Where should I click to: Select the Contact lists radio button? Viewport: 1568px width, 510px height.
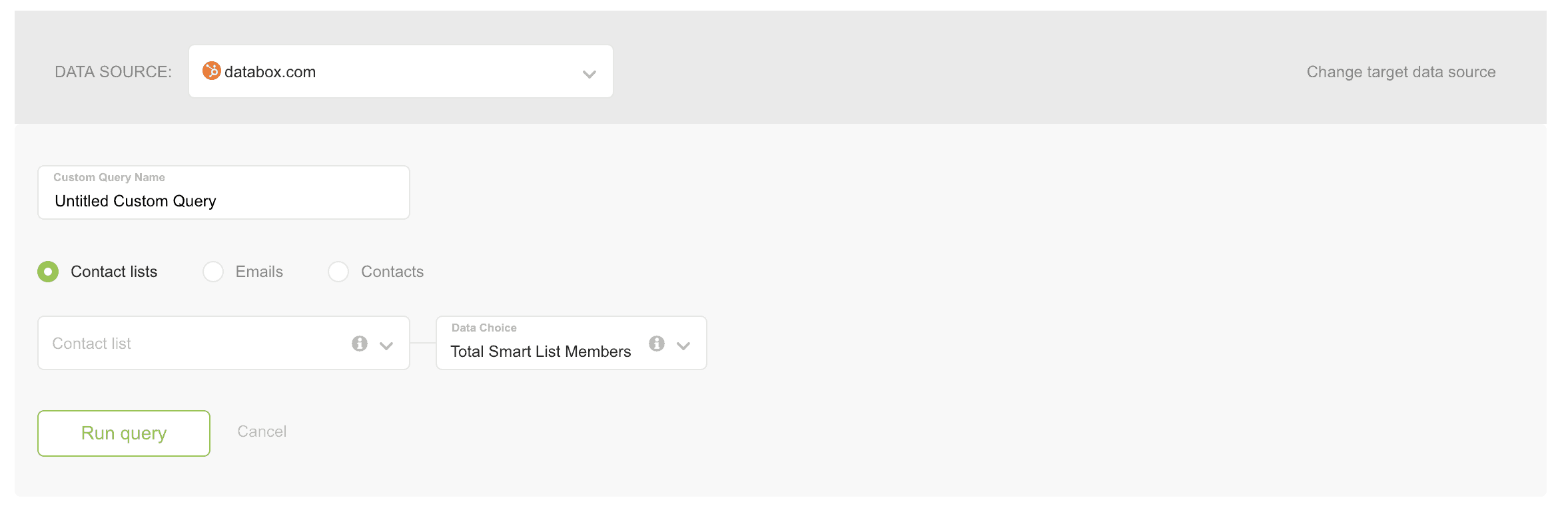click(x=48, y=272)
